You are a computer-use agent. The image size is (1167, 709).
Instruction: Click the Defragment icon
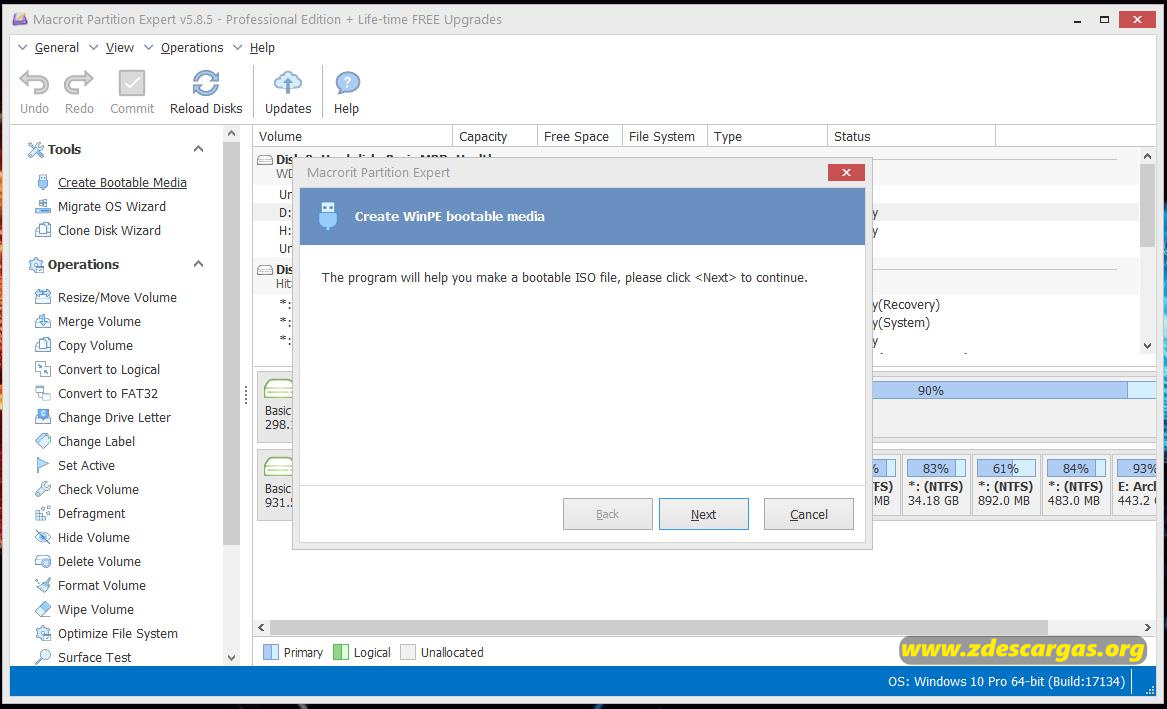(43, 513)
